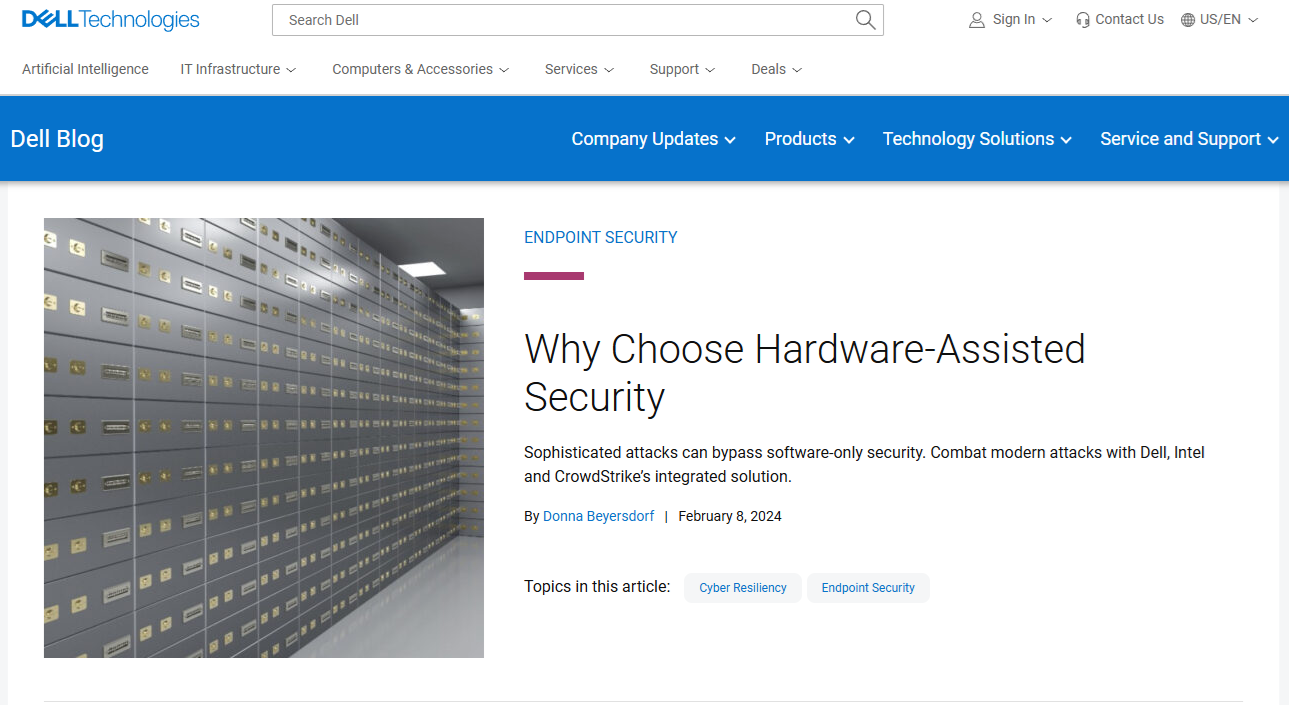Select the Endpoint Security topic tag

(868, 588)
